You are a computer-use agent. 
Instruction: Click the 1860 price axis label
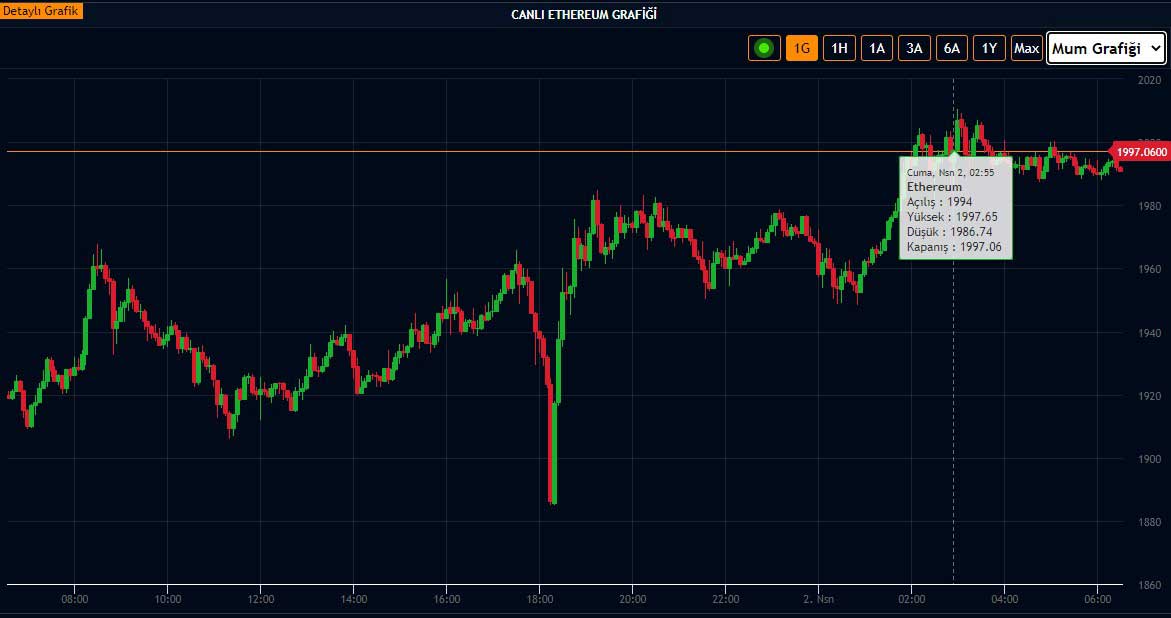(1149, 585)
